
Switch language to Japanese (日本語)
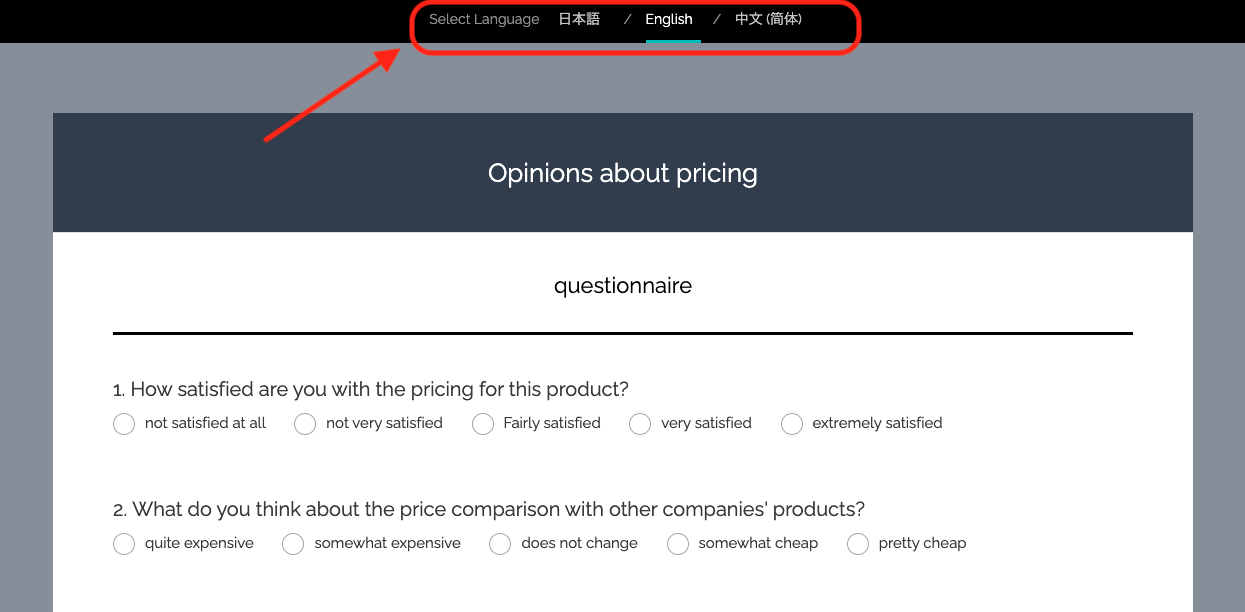point(579,19)
